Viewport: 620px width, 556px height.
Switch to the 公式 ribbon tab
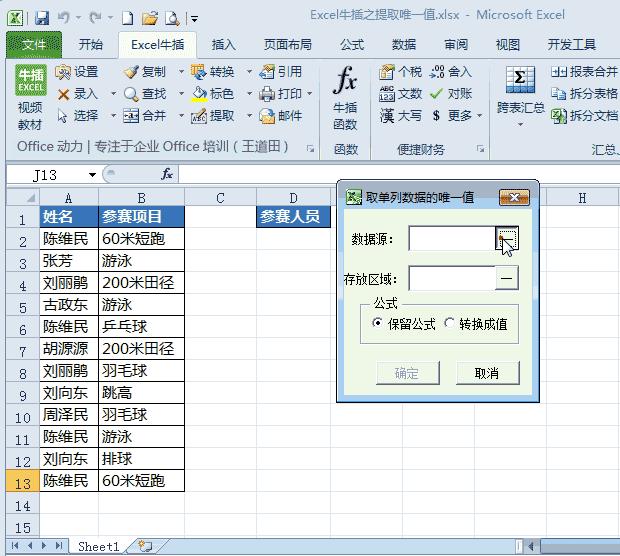click(x=352, y=45)
